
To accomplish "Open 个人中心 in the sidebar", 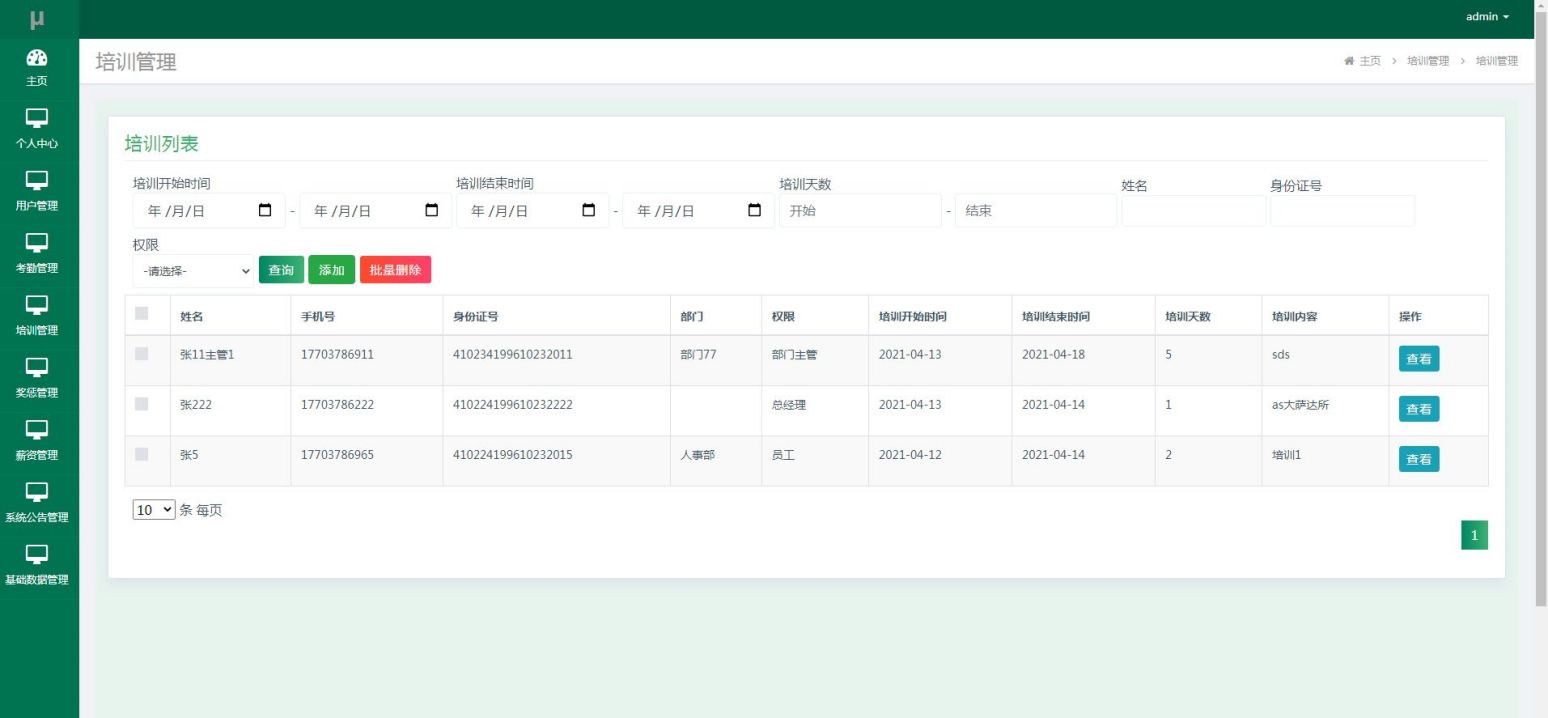I will pos(37,130).
